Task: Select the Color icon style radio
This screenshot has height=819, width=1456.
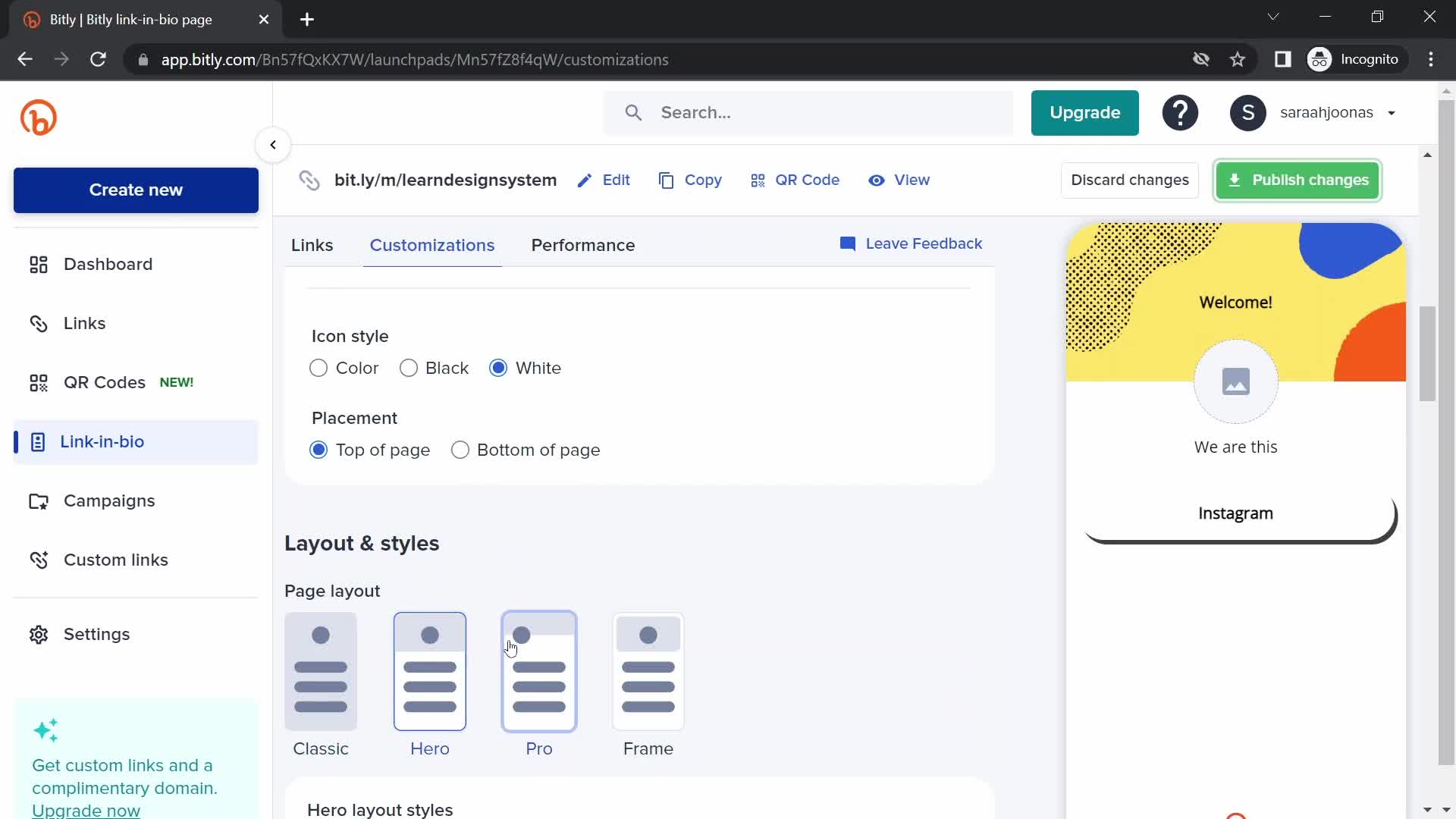Action: point(318,369)
